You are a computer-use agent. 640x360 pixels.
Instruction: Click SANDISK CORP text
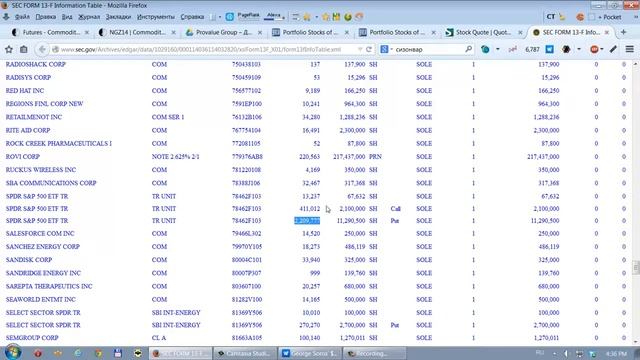click(x=29, y=260)
